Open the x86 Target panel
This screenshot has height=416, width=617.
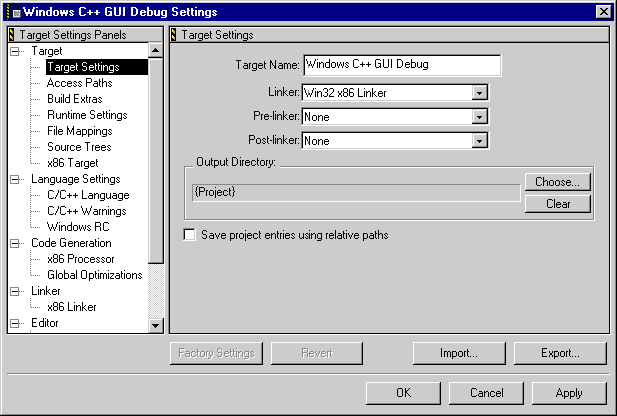tap(73, 163)
